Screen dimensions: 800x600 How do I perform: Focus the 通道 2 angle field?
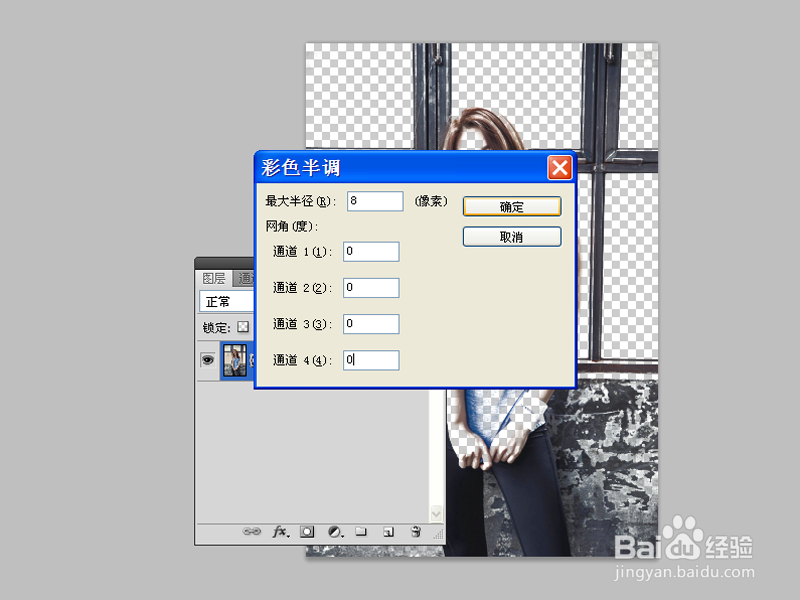coord(371,288)
